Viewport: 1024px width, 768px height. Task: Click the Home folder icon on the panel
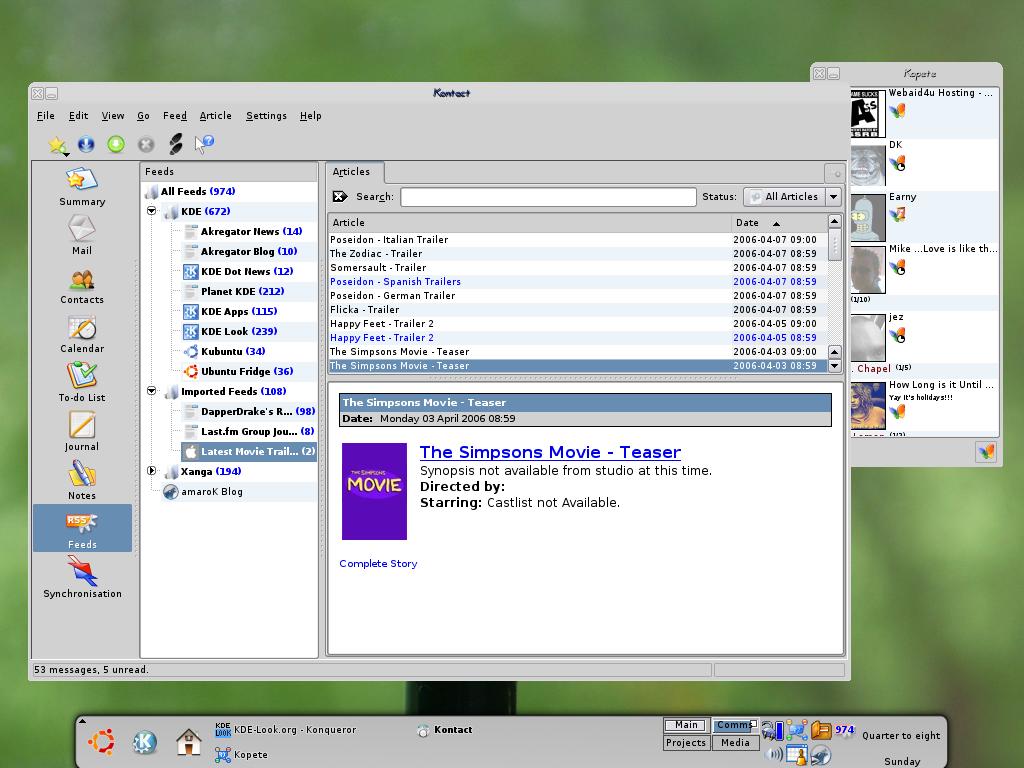pos(188,742)
